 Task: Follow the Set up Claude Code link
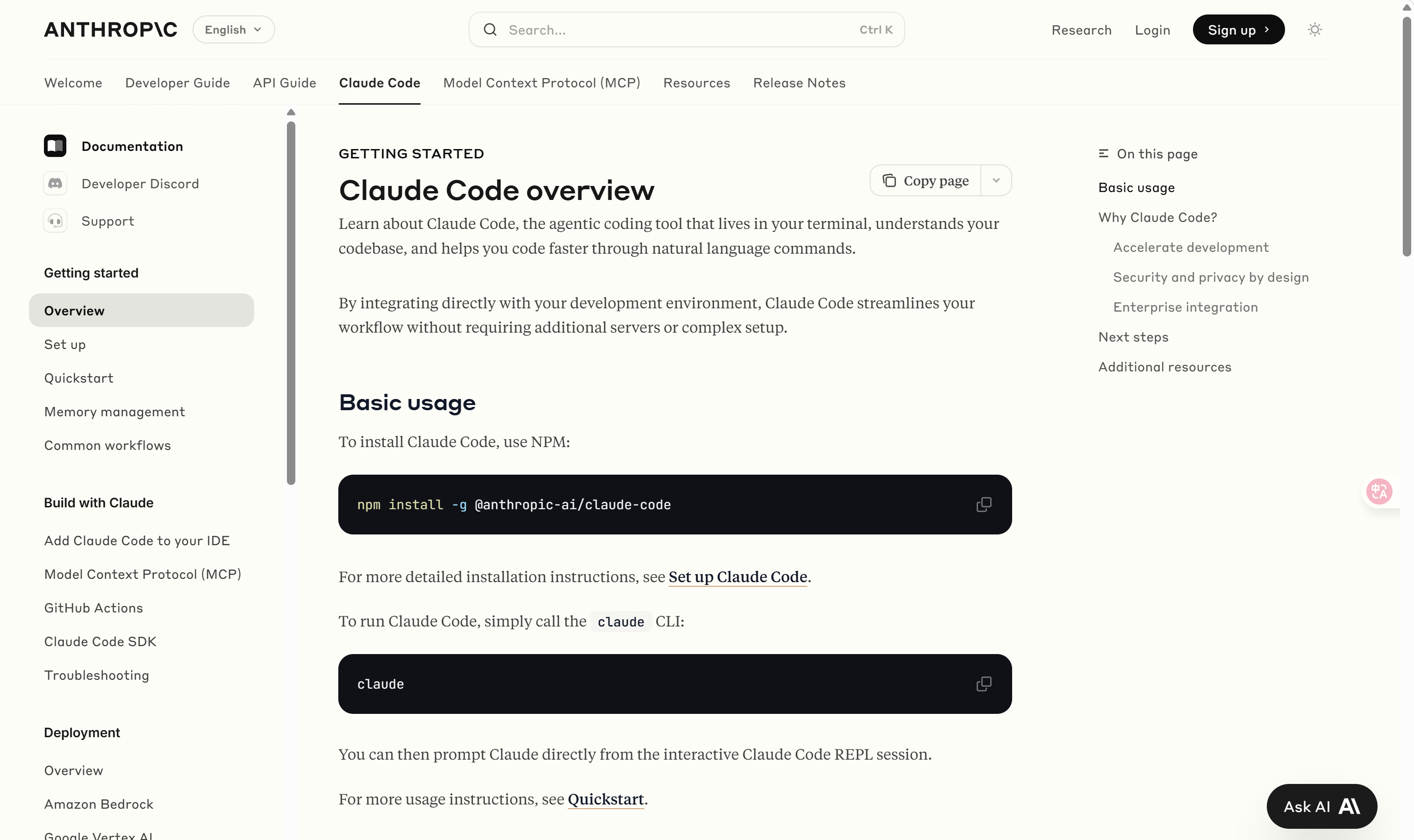click(737, 577)
